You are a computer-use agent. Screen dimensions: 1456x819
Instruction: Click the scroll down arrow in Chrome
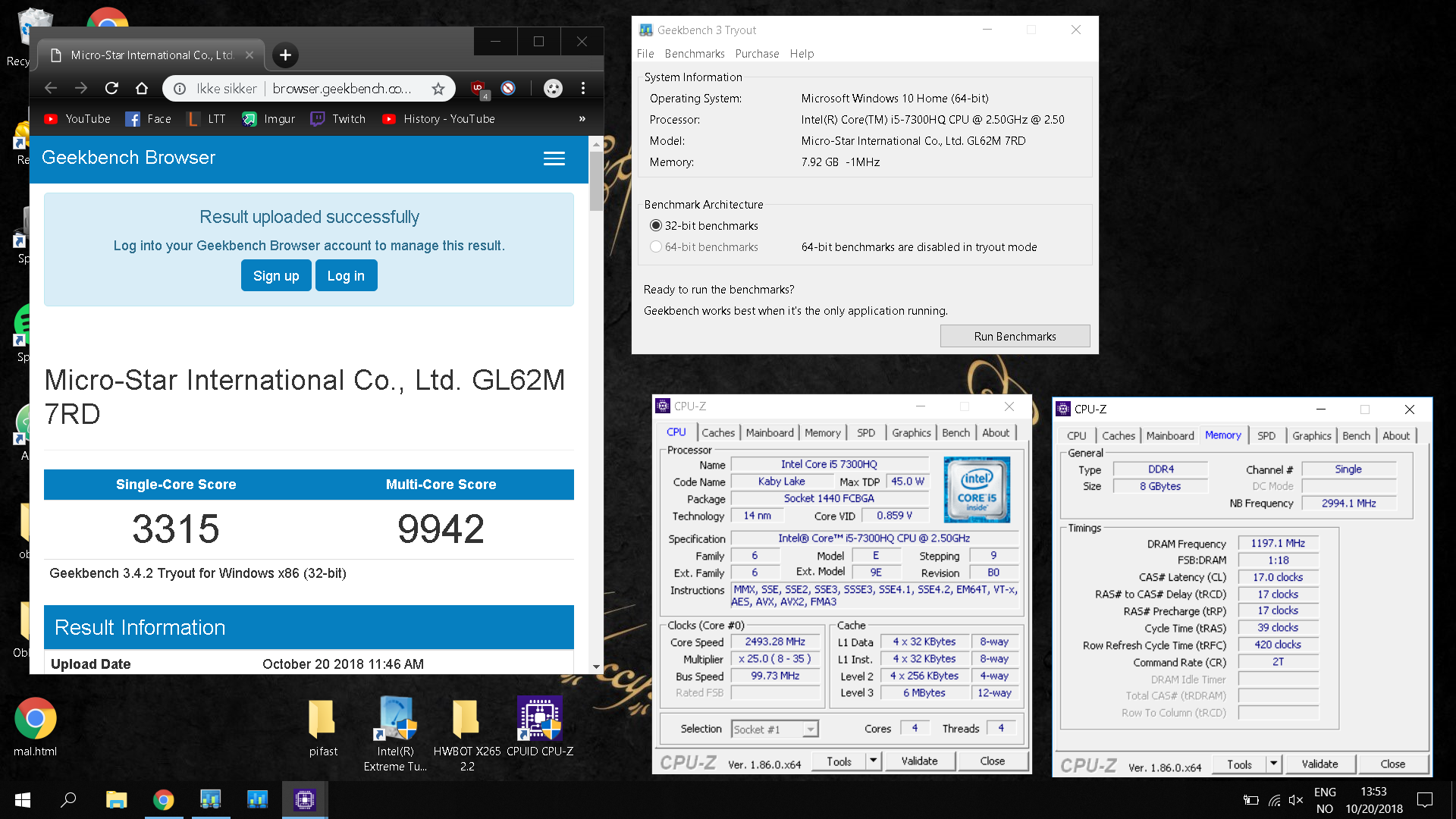tap(596, 667)
